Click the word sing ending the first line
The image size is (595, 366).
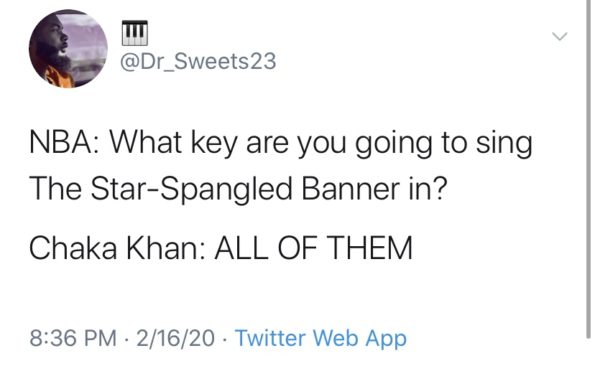pyautogui.click(x=505, y=144)
